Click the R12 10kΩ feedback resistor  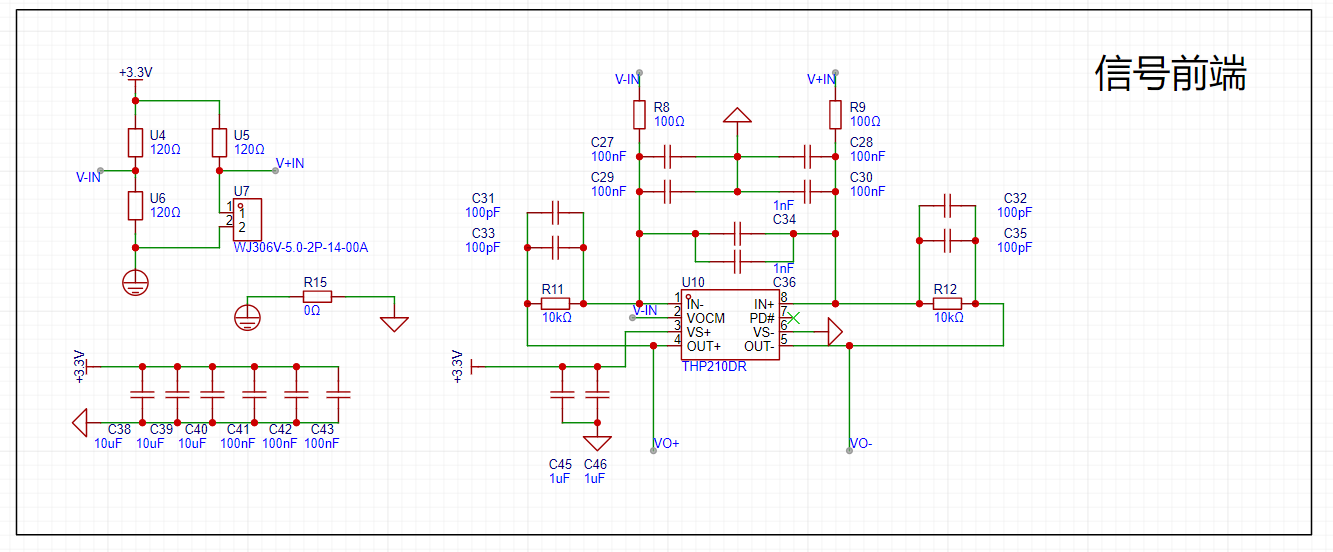pyautogui.click(x=946, y=303)
